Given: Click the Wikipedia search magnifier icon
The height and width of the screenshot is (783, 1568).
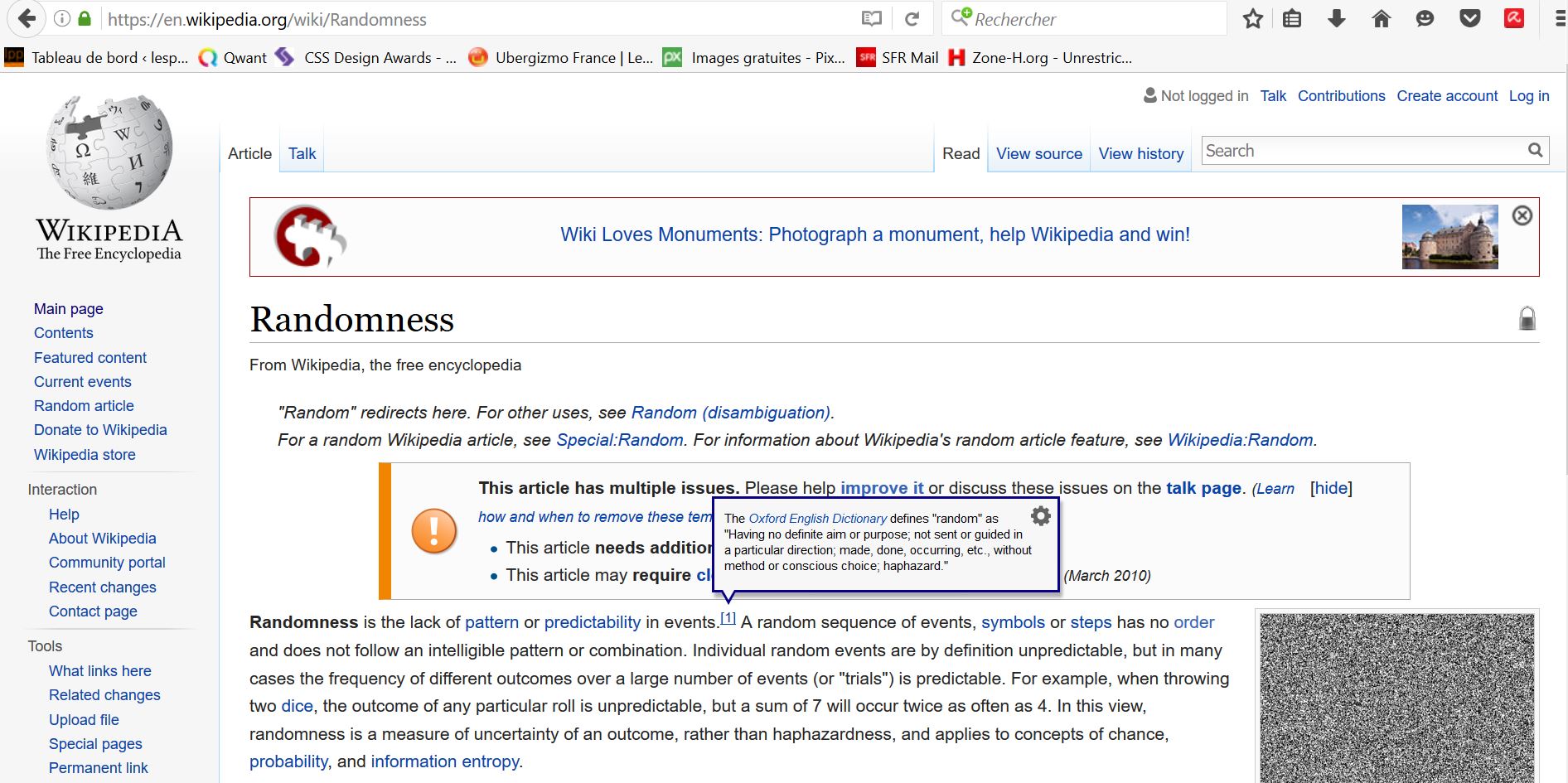Looking at the screenshot, I should 1535,150.
